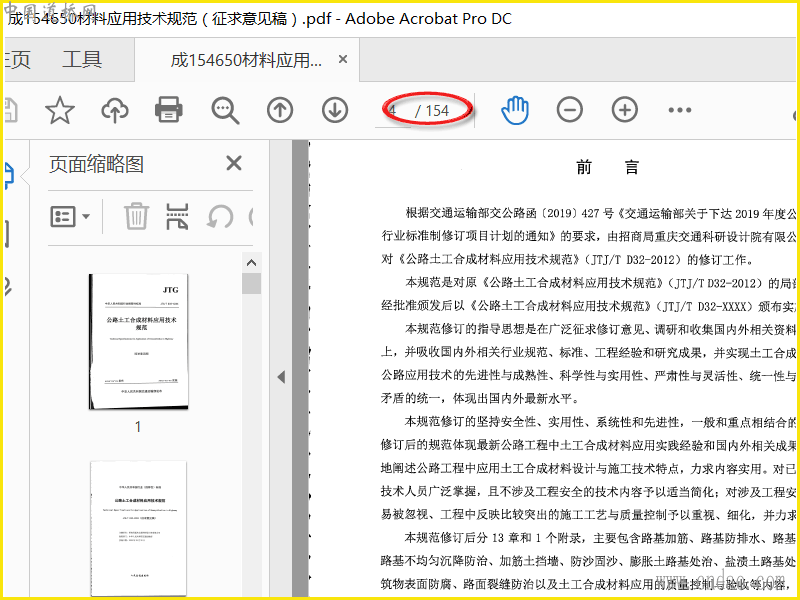The width and height of the screenshot is (800, 600).
Task: Open the home tab ending in 页
Action: [x=16, y=60]
